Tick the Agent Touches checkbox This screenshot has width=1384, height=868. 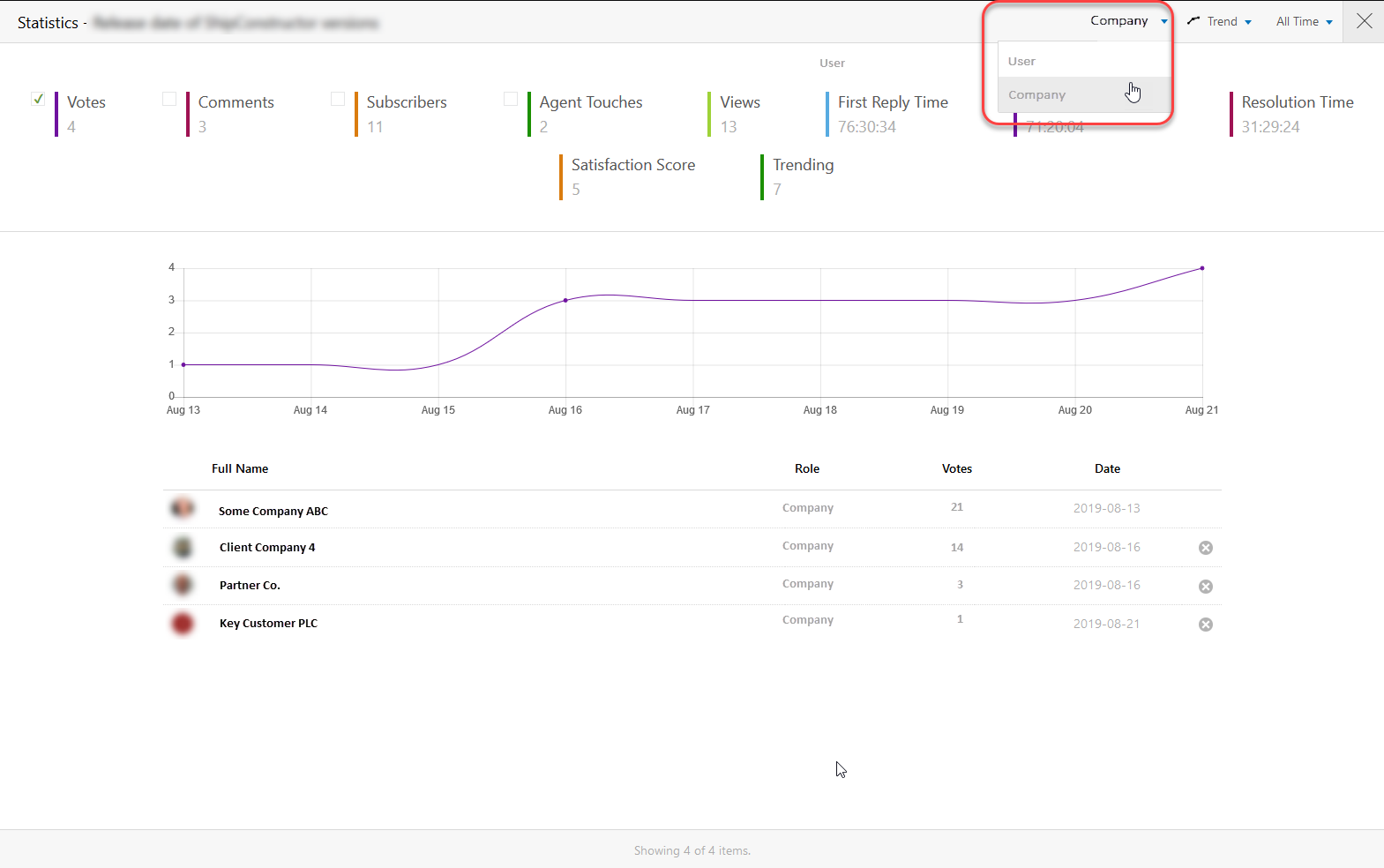pos(511,99)
